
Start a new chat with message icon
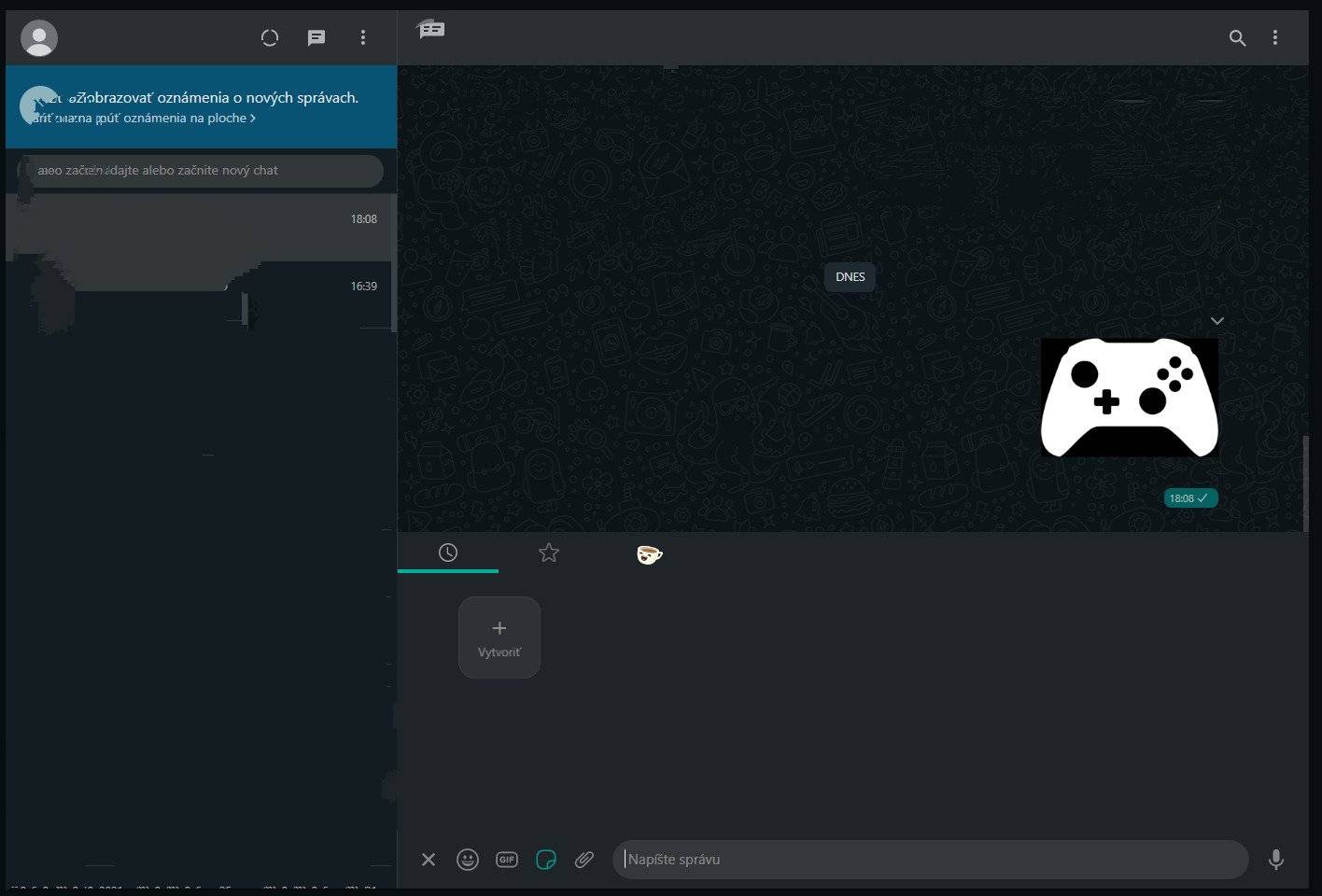pos(316,37)
